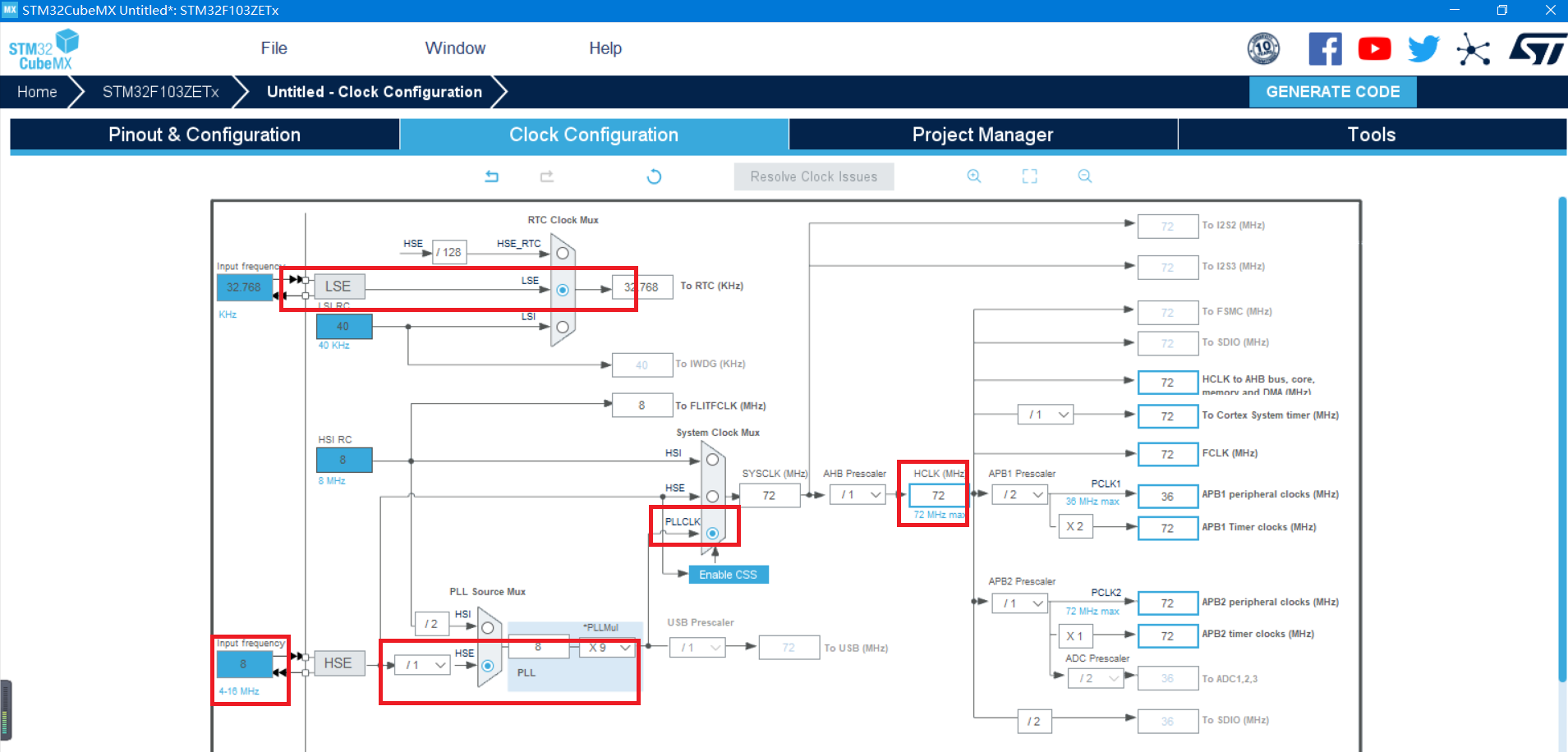Viewport: 1568px width, 752px height.
Task: Zoom in on the clock diagram
Action: click(974, 176)
